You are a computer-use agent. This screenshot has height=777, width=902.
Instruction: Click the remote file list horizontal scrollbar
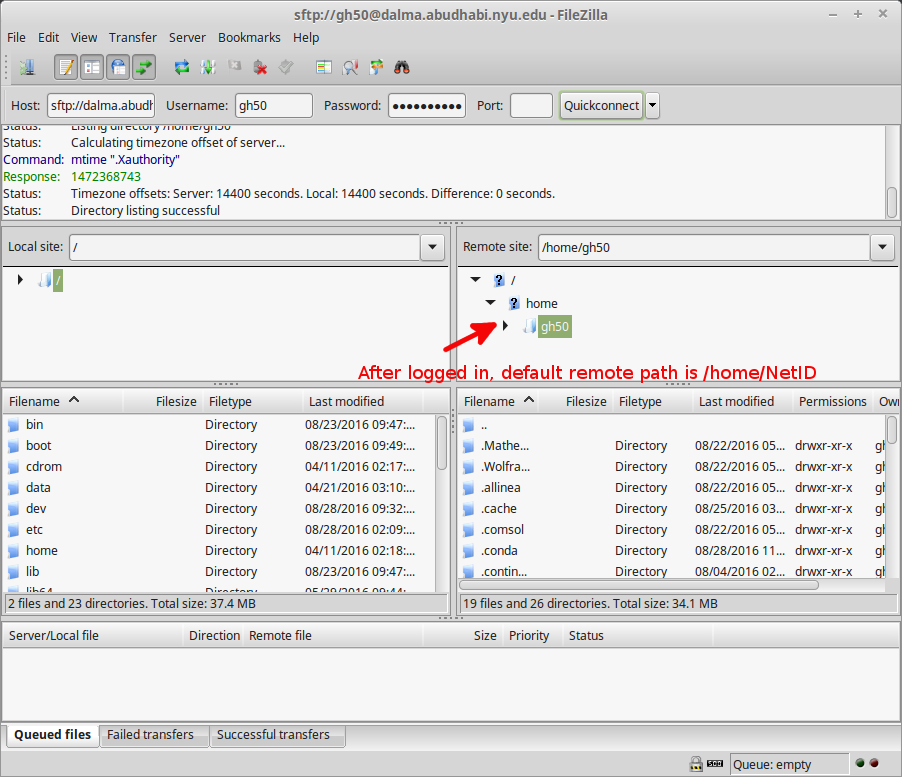(x=640, y=585)
